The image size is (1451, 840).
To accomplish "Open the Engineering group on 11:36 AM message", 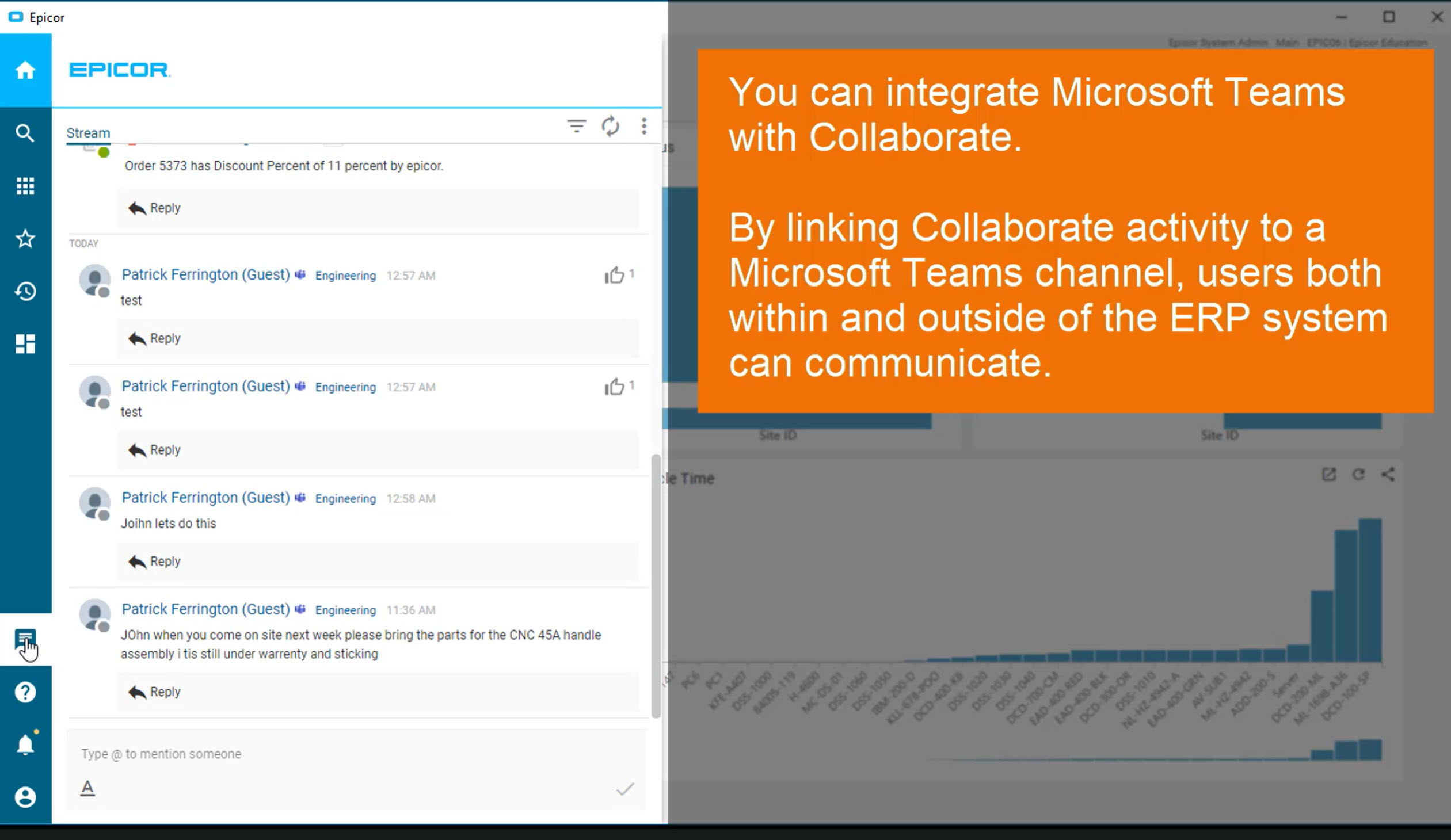I will tap(345, 610).
